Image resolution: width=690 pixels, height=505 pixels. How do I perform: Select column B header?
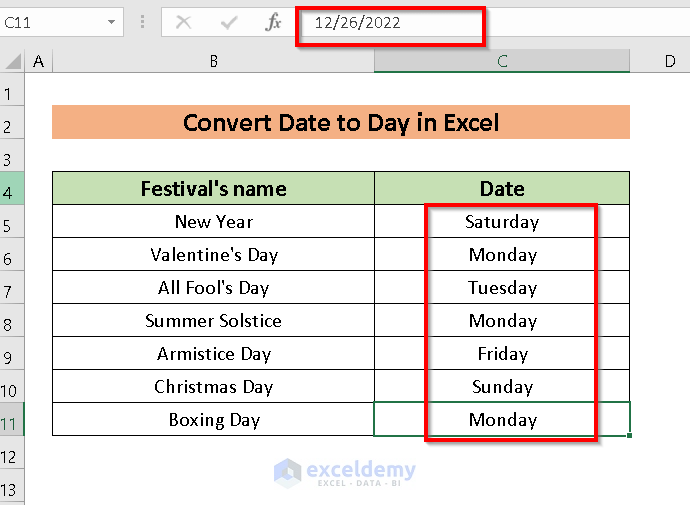(214, 61)
